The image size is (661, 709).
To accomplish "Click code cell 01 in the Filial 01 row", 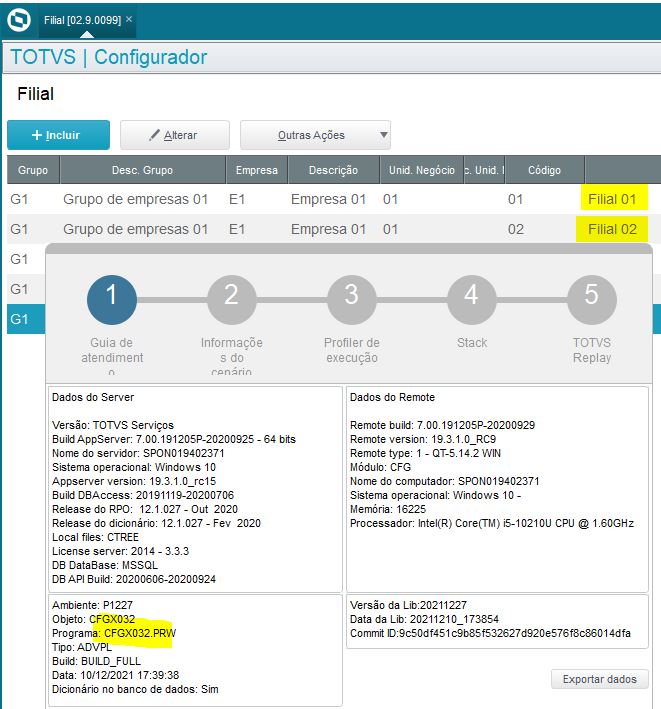I will 515,199.
